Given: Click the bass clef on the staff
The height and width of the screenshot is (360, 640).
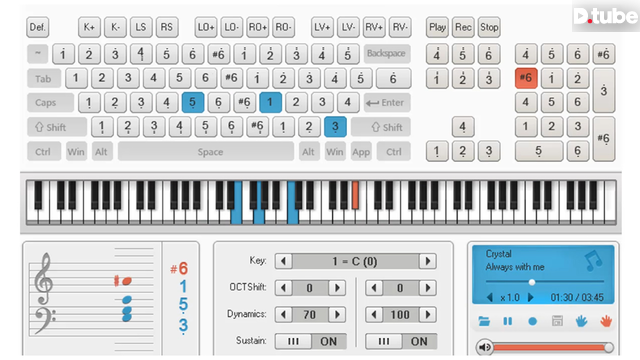Looking at the screenshot, I should coord(44,320).
